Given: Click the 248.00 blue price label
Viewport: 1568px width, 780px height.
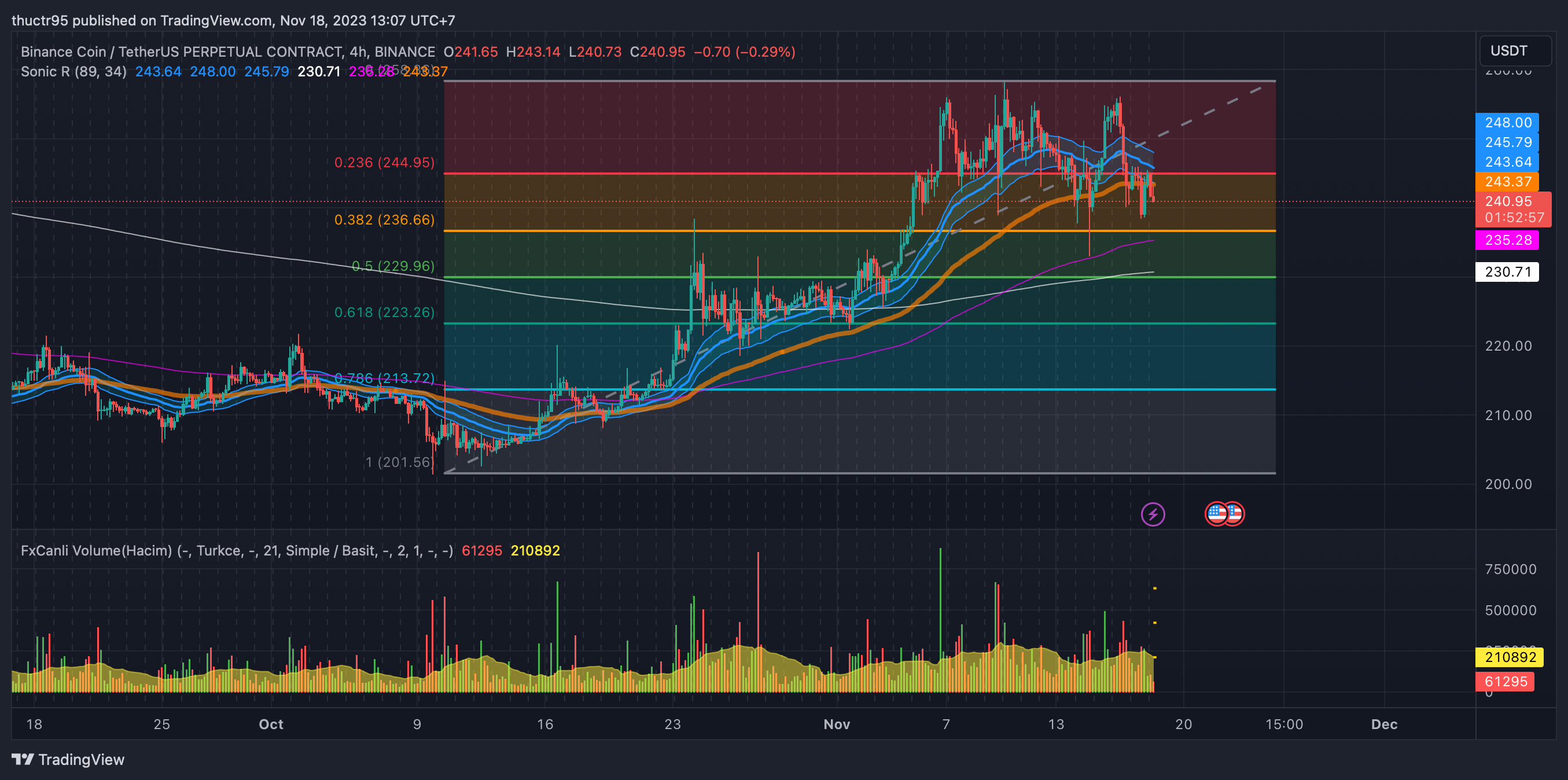Looking at the screenshot, I should (x=1507, y=123).
